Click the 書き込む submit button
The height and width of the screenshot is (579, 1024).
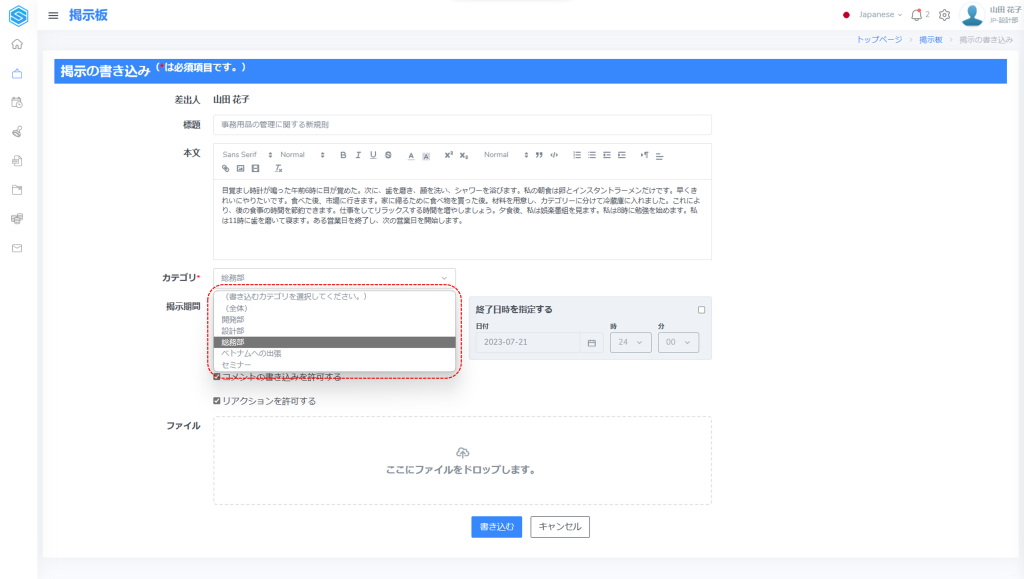(x=497, y=527)
